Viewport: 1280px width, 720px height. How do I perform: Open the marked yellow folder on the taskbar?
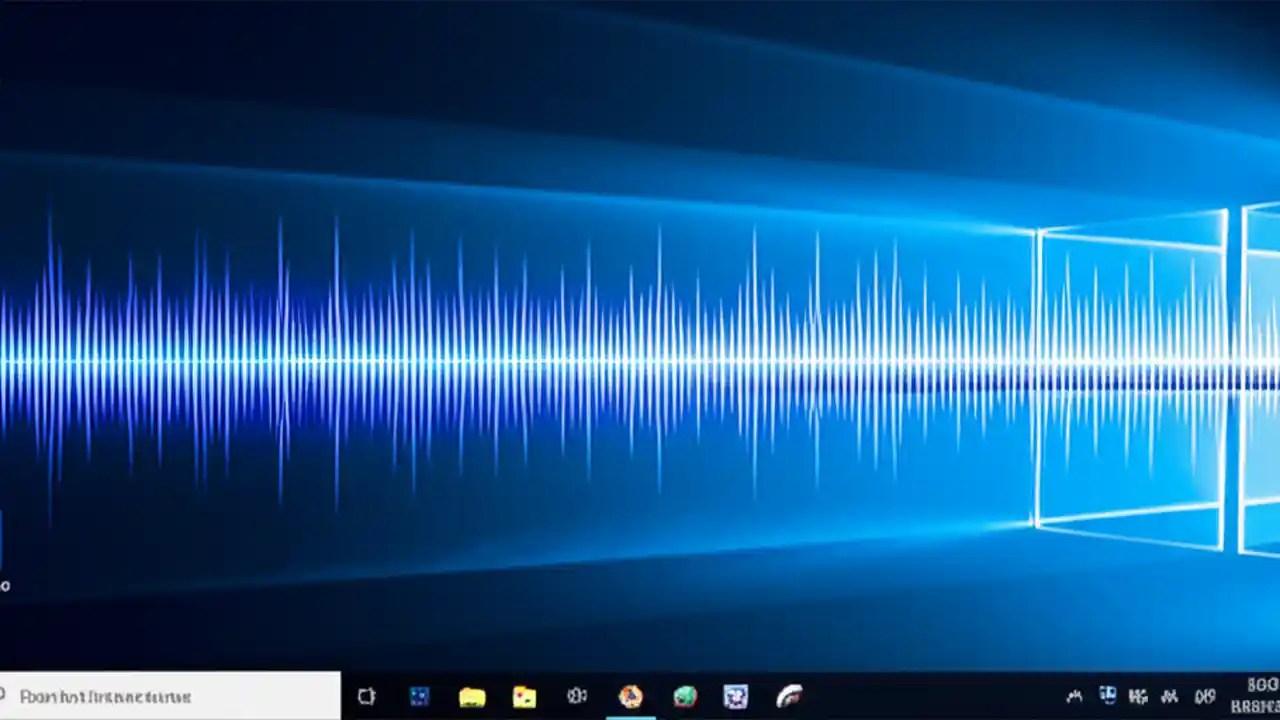(526, 695)
